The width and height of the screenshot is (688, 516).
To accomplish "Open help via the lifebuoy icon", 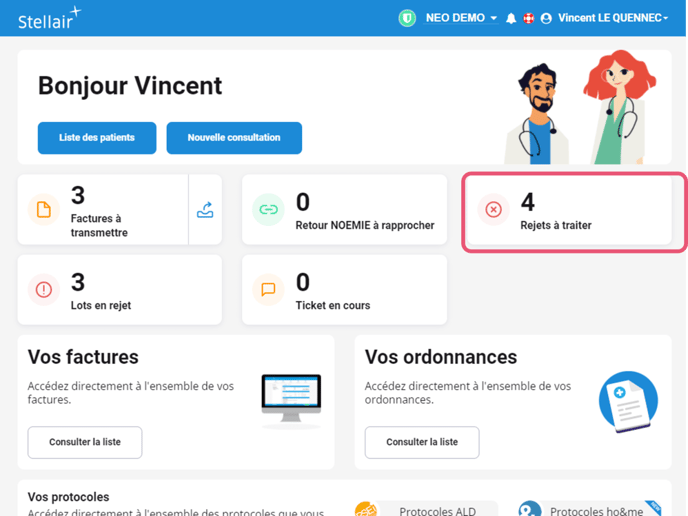I will pyautogui.click(x=528, y=19).
